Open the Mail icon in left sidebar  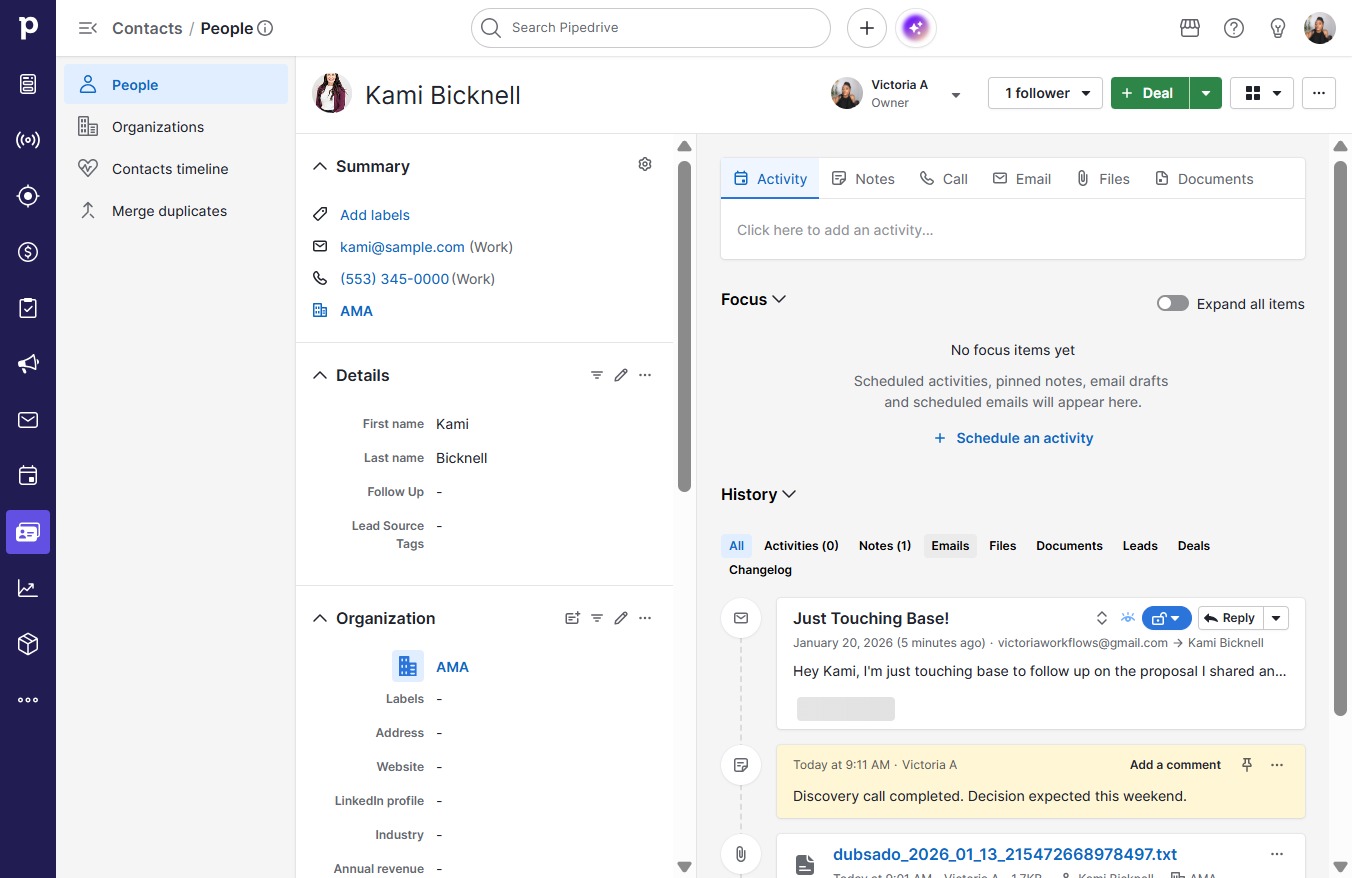point(28,420)
